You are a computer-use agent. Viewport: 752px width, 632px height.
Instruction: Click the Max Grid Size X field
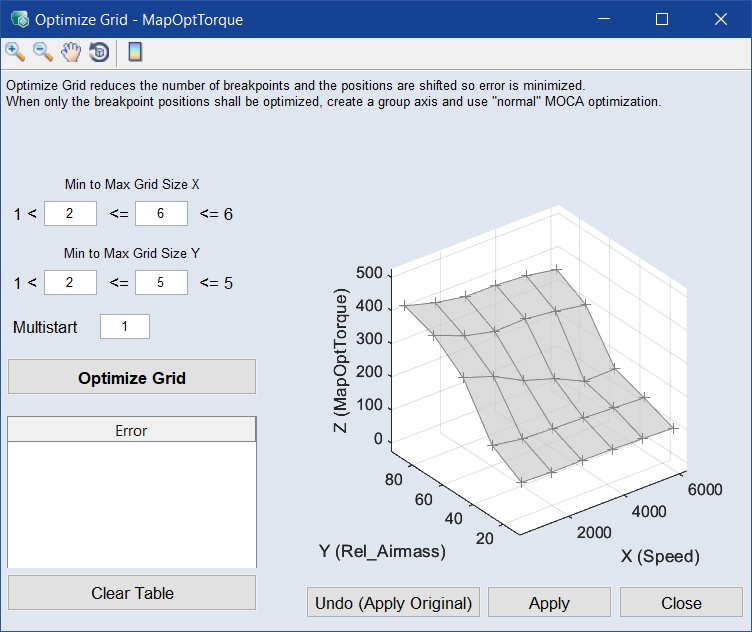(x=161, y=213)
